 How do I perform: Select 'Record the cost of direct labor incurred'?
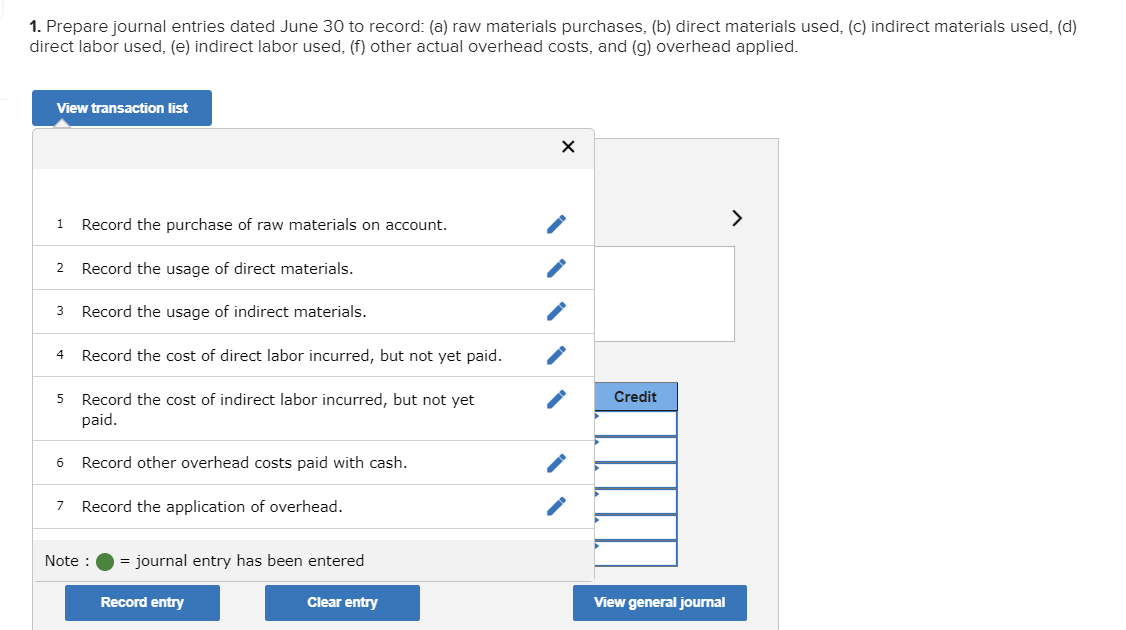tap(292, 356)
